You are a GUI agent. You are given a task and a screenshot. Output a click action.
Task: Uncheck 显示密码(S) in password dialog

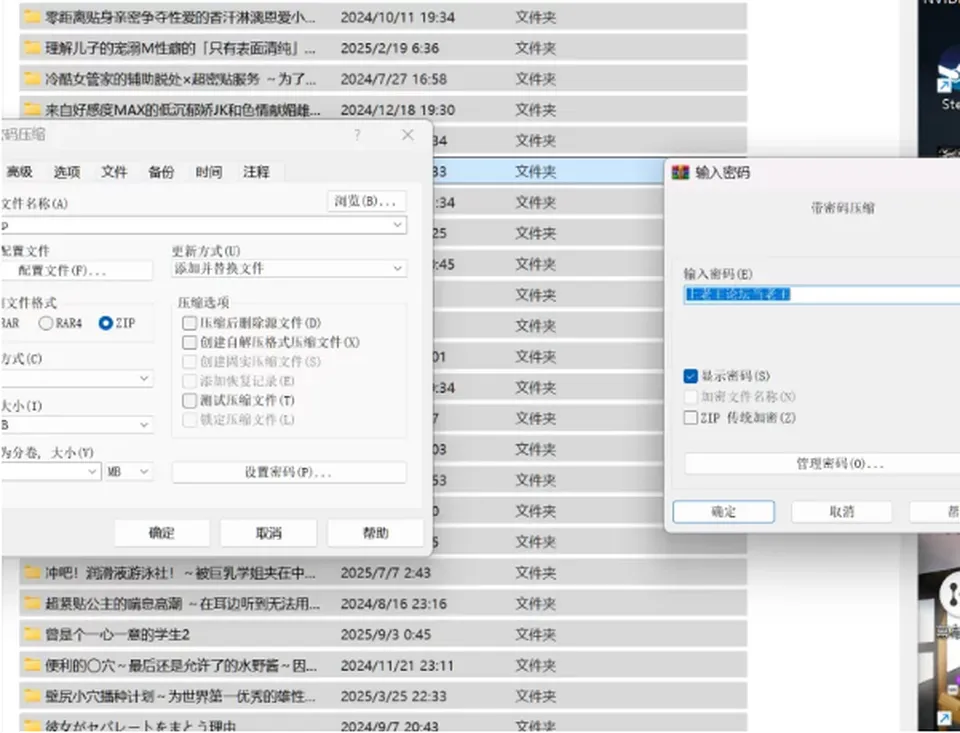click(691, 376)
